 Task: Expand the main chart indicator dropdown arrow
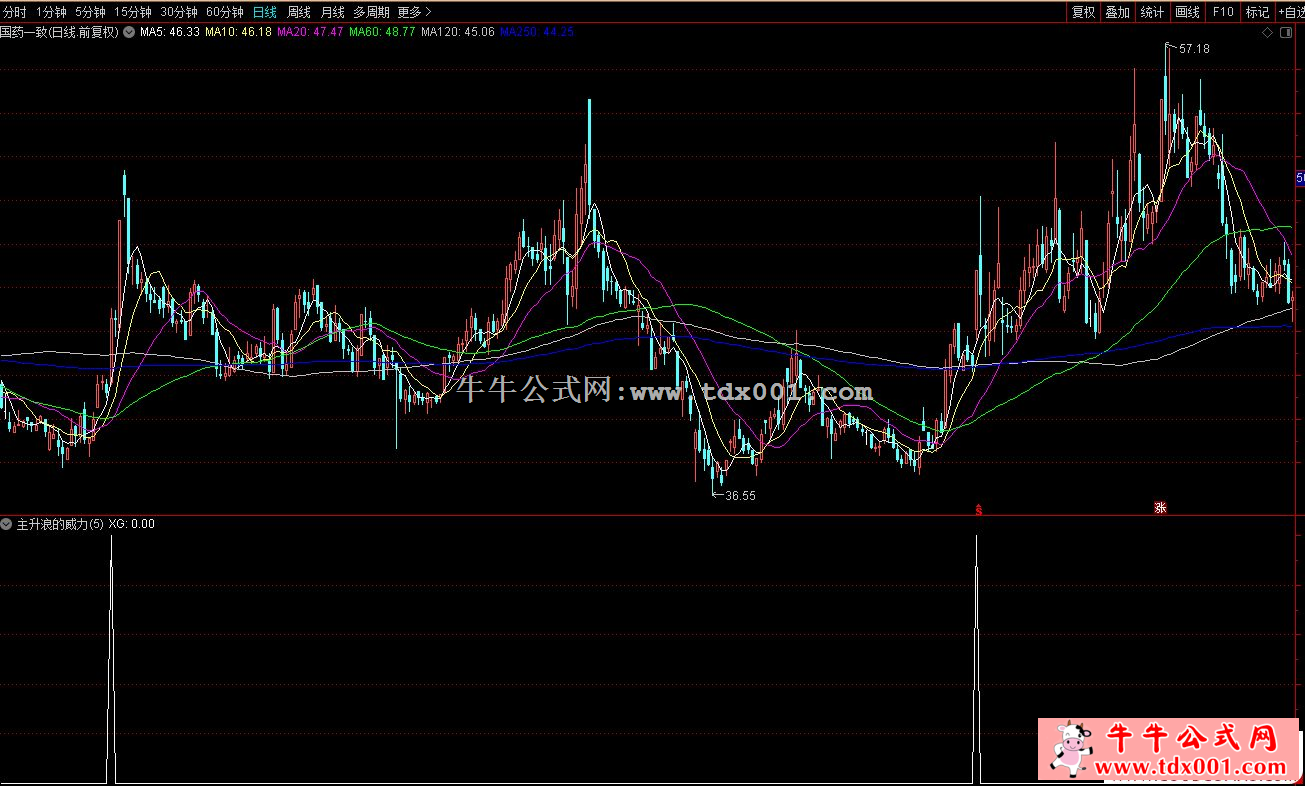coord(128,32)
